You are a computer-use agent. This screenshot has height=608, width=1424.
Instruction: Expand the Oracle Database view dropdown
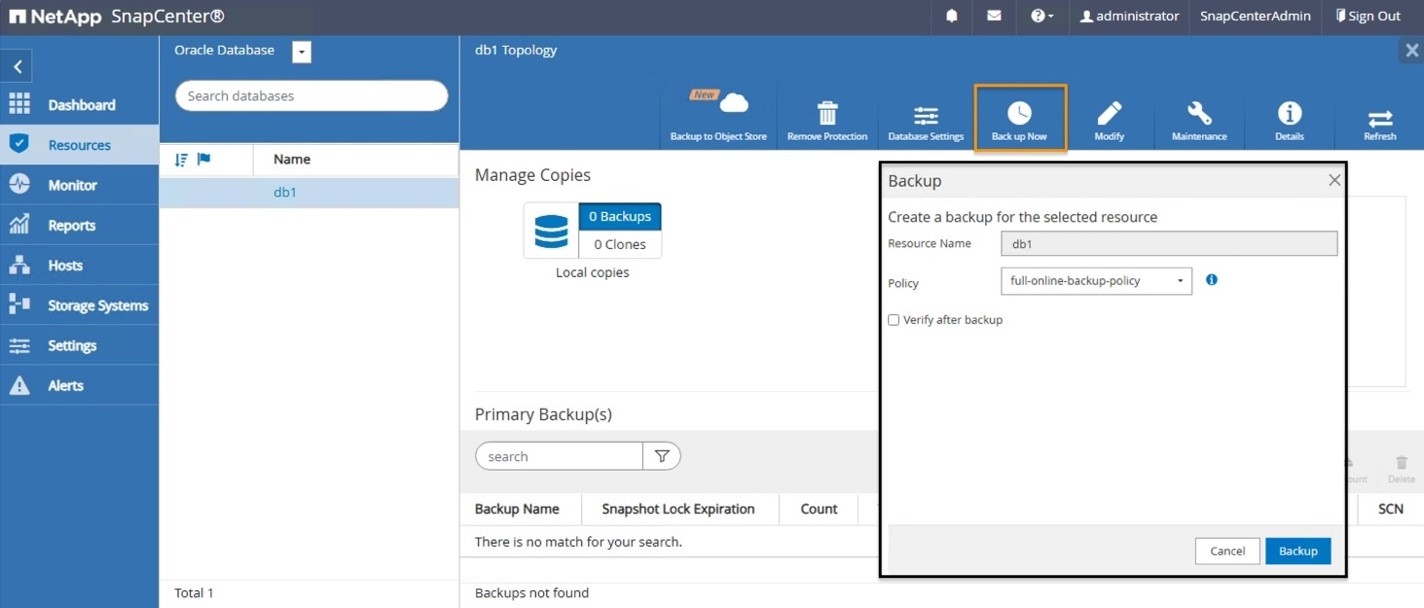301,52
